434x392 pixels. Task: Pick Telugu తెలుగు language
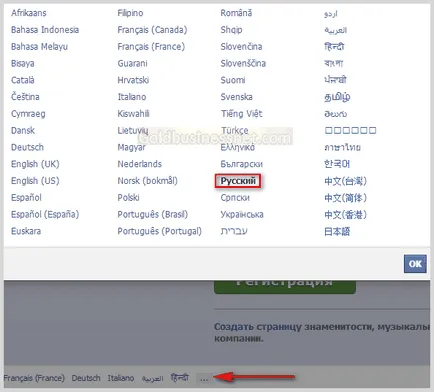[x=335, y=114]
